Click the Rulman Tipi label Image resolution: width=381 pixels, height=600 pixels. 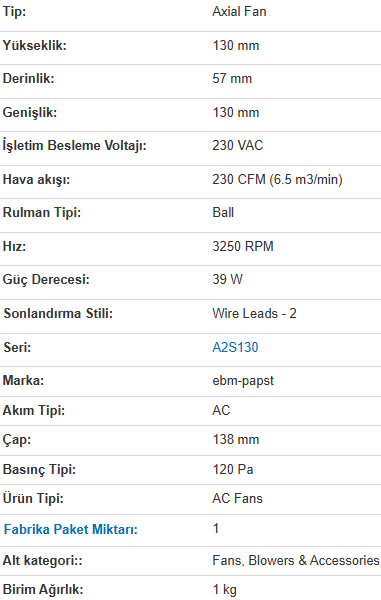42,212
